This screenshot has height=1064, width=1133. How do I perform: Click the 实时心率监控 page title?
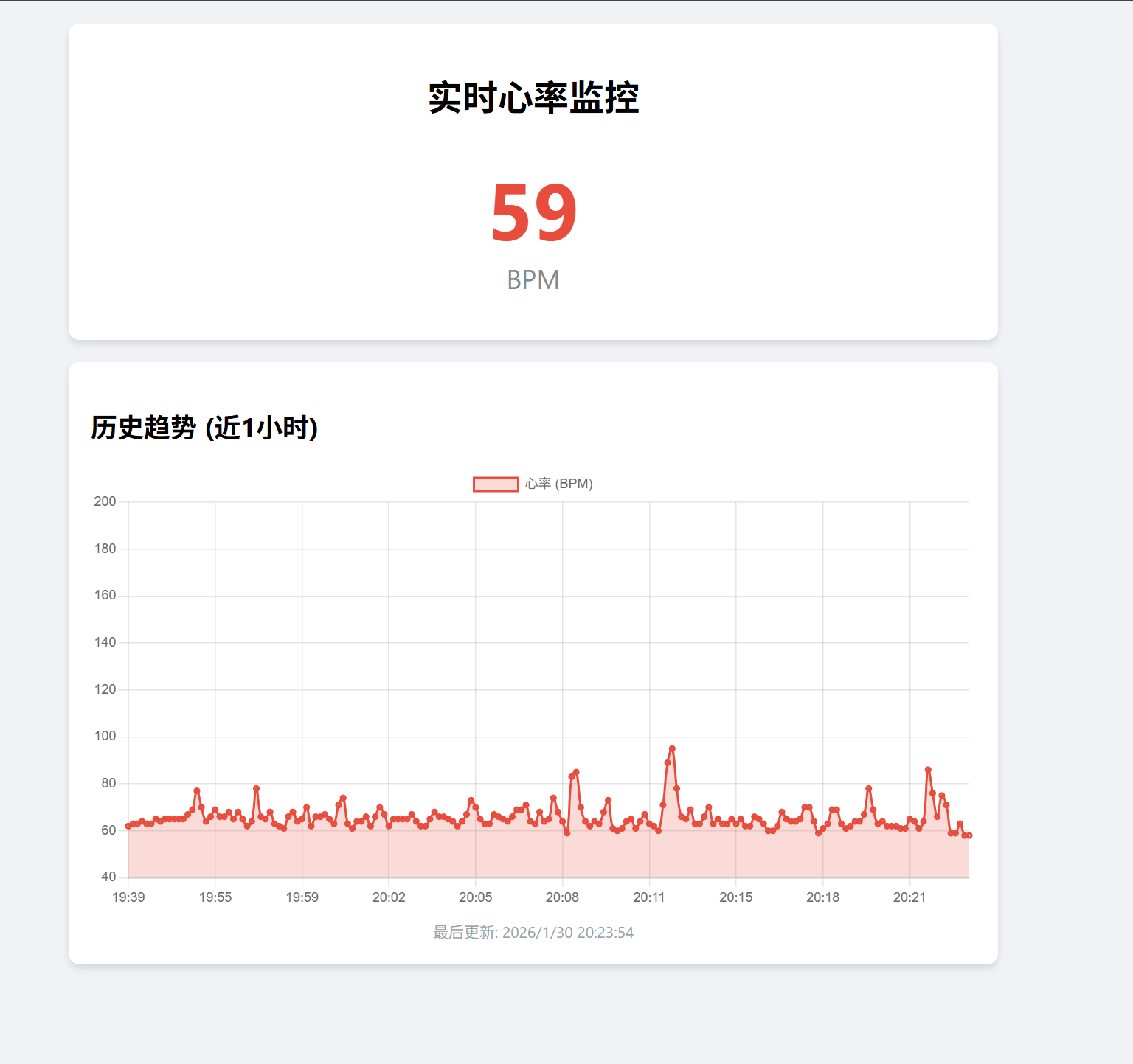click(533, 98)
